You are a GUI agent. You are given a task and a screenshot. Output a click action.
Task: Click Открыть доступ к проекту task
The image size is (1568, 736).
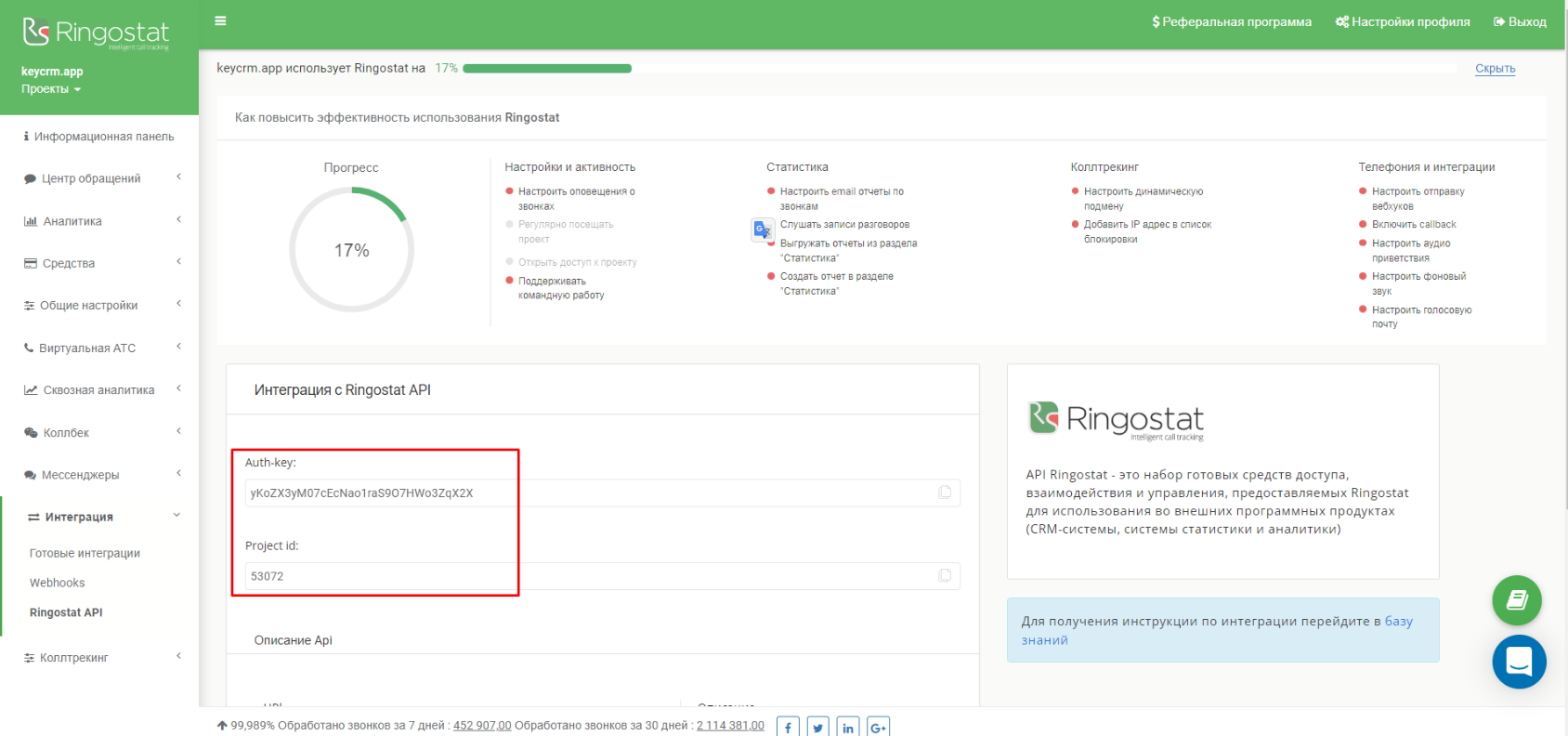tap(577, 262)
